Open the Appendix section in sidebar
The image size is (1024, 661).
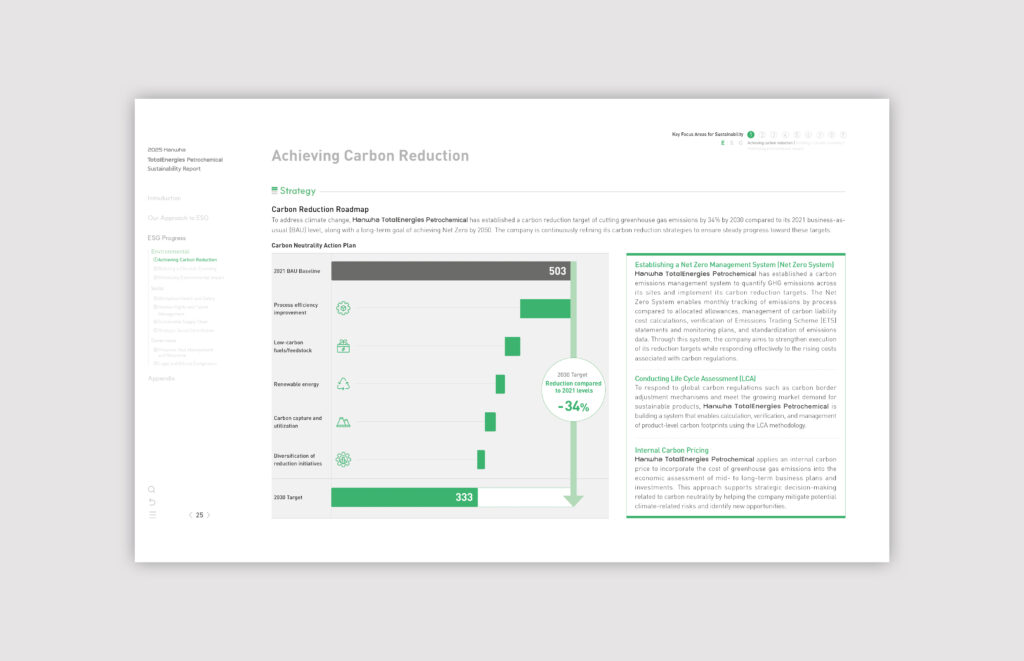click(x=161, y=378)
